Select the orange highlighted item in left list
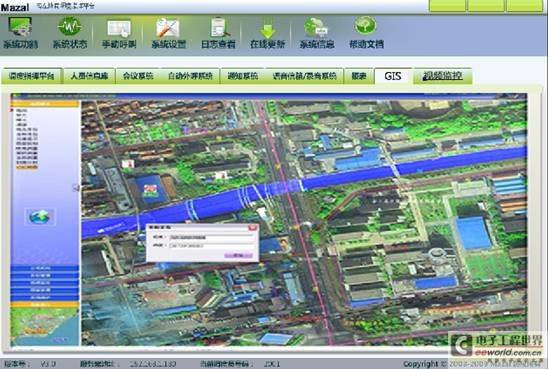Screen dimensions: 548x369 coord(27,167)
